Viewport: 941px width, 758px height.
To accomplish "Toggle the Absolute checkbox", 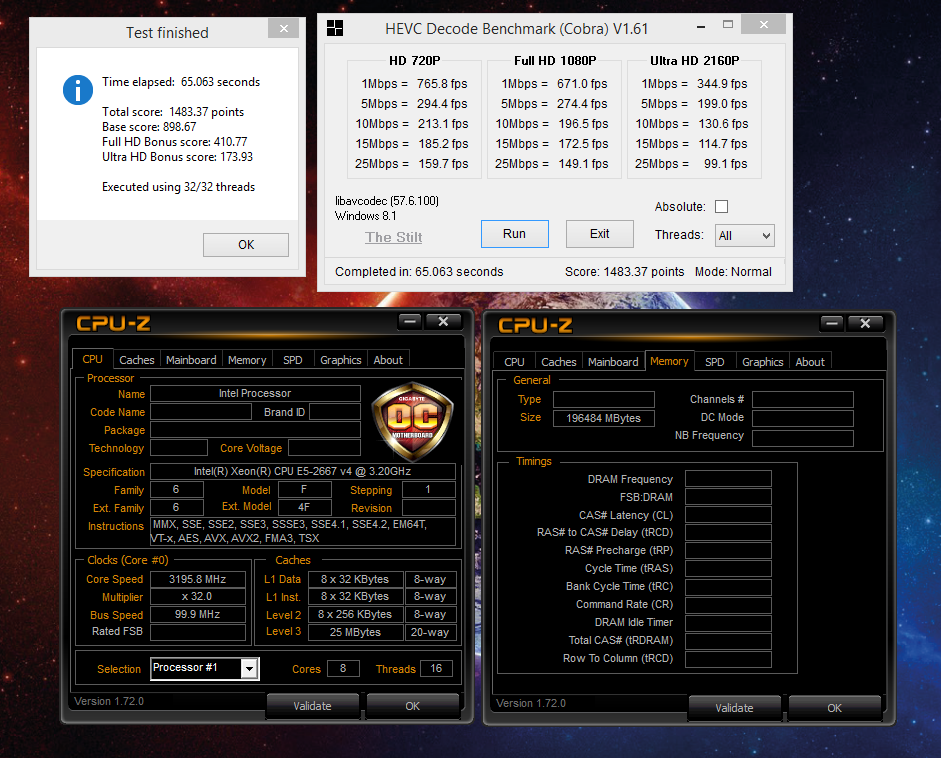I will click(x=721, y=206).
